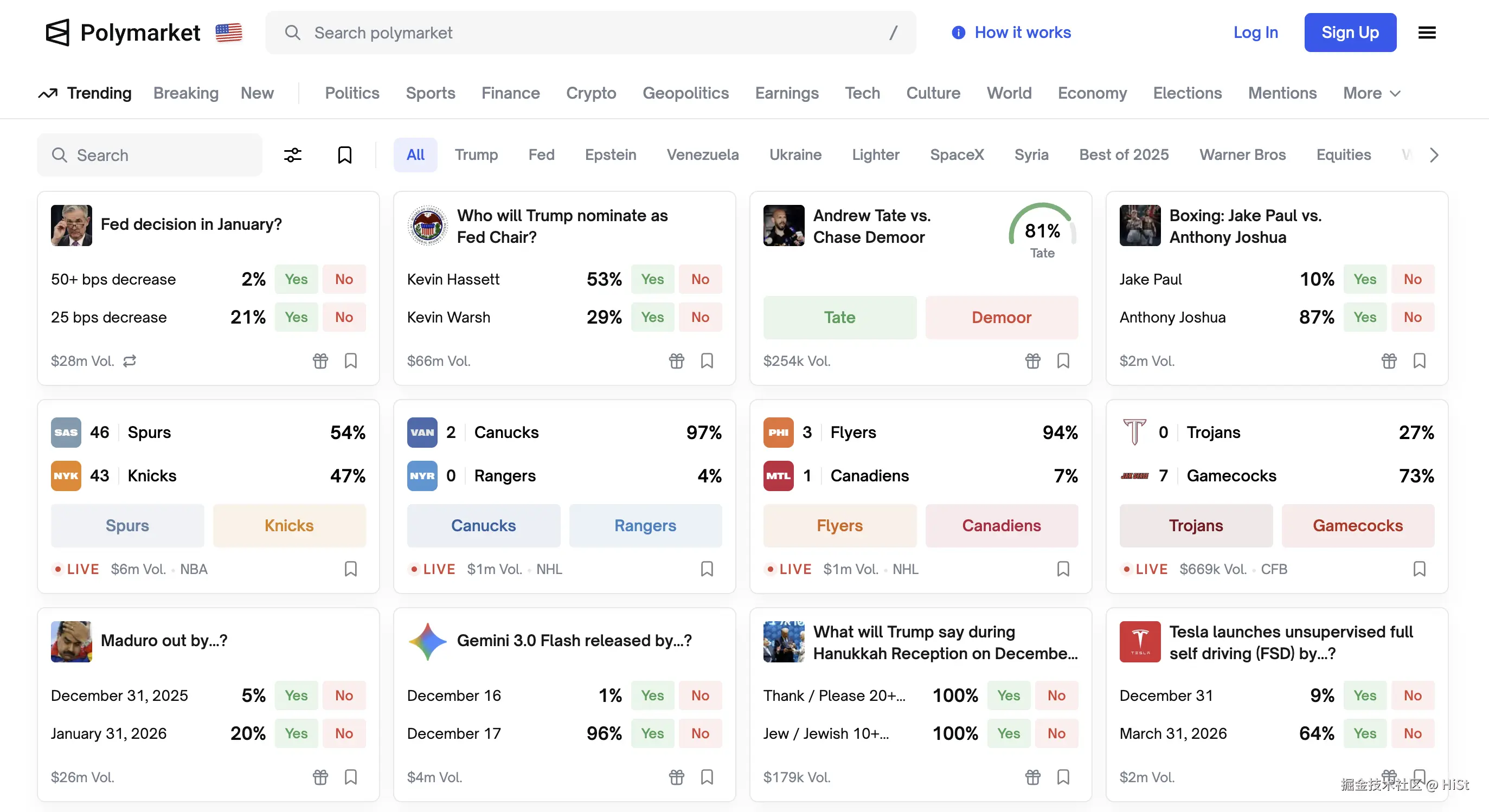Show bookmarked markets from filter bar
The width and height of the screenshot is (1489, 812).
pos(344,155)
